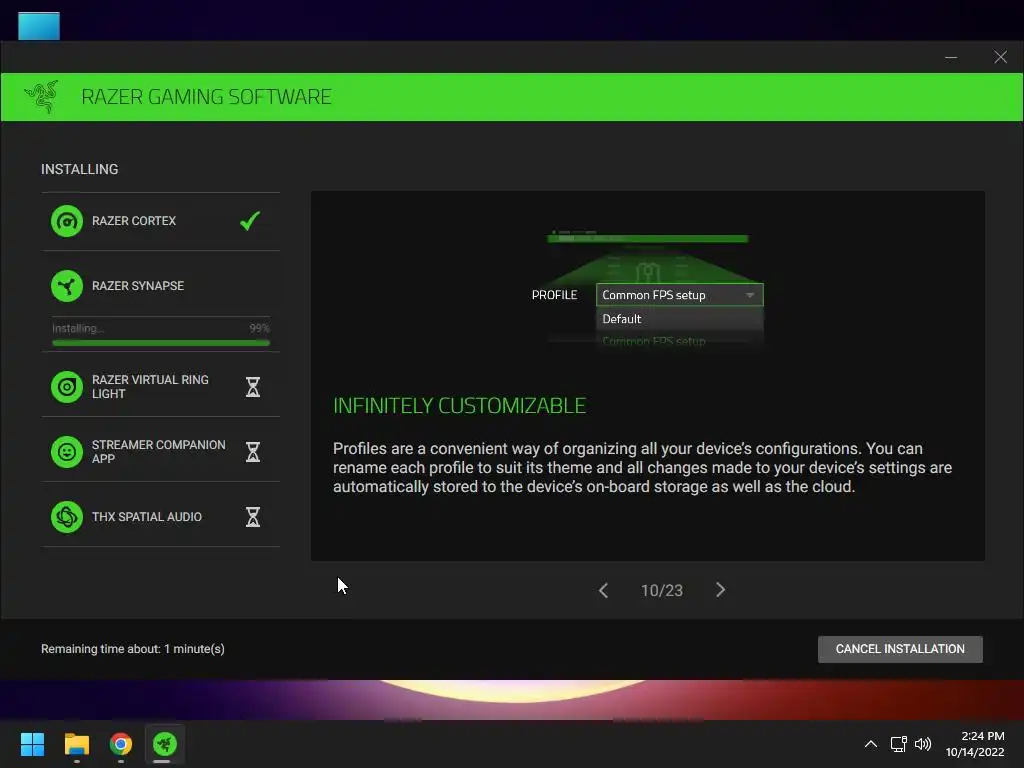1024x768 pixels.
Task: Select the Razer Cortex icon
Action: click(67, 221)
